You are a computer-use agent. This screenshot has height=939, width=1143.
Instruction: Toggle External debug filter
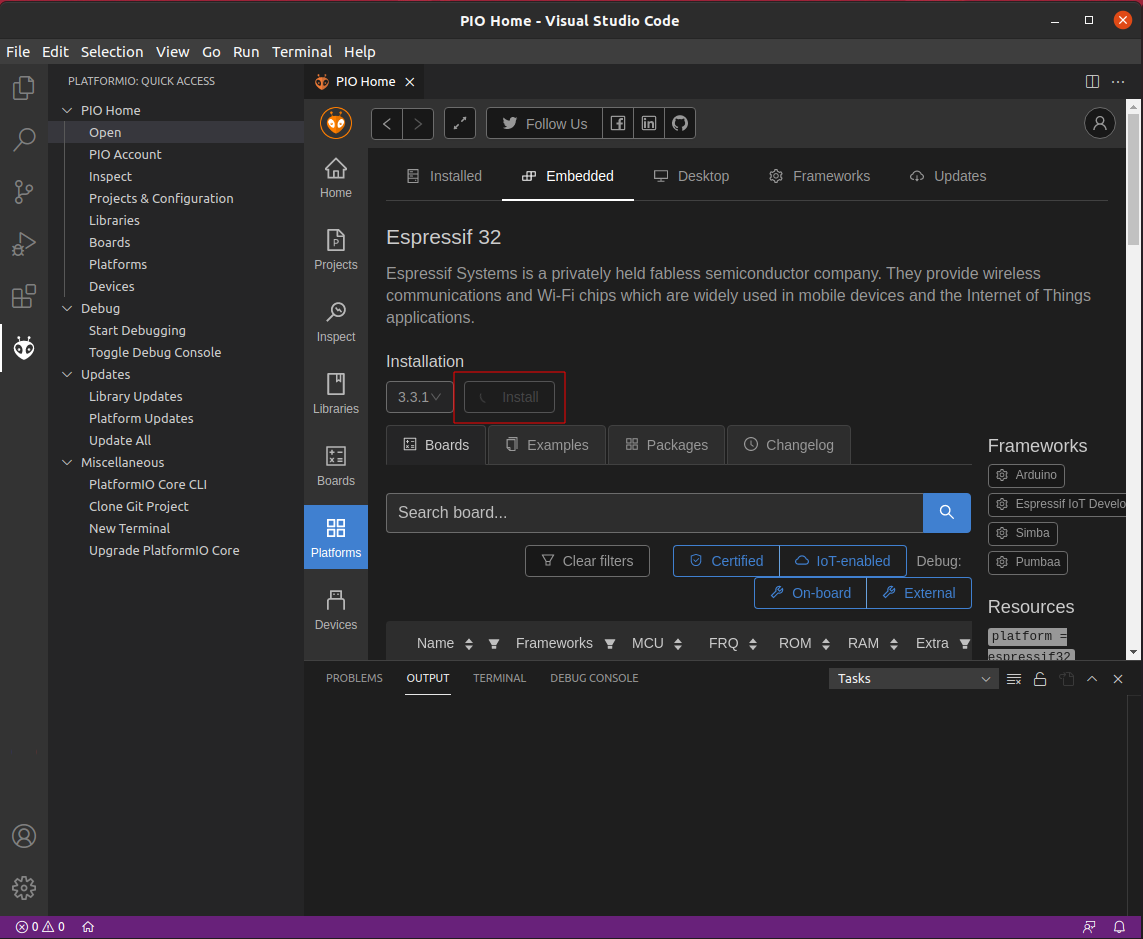pyautogui.click(x=918, y=593)
